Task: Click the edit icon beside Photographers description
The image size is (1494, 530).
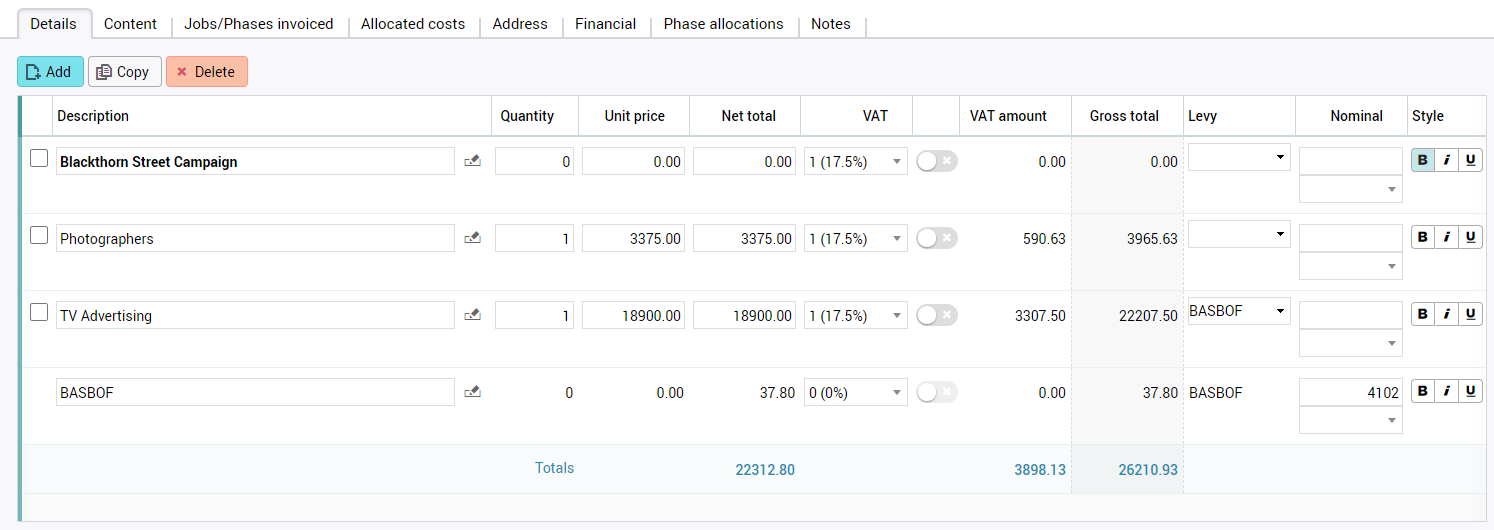Action: [x=473, y=238]
